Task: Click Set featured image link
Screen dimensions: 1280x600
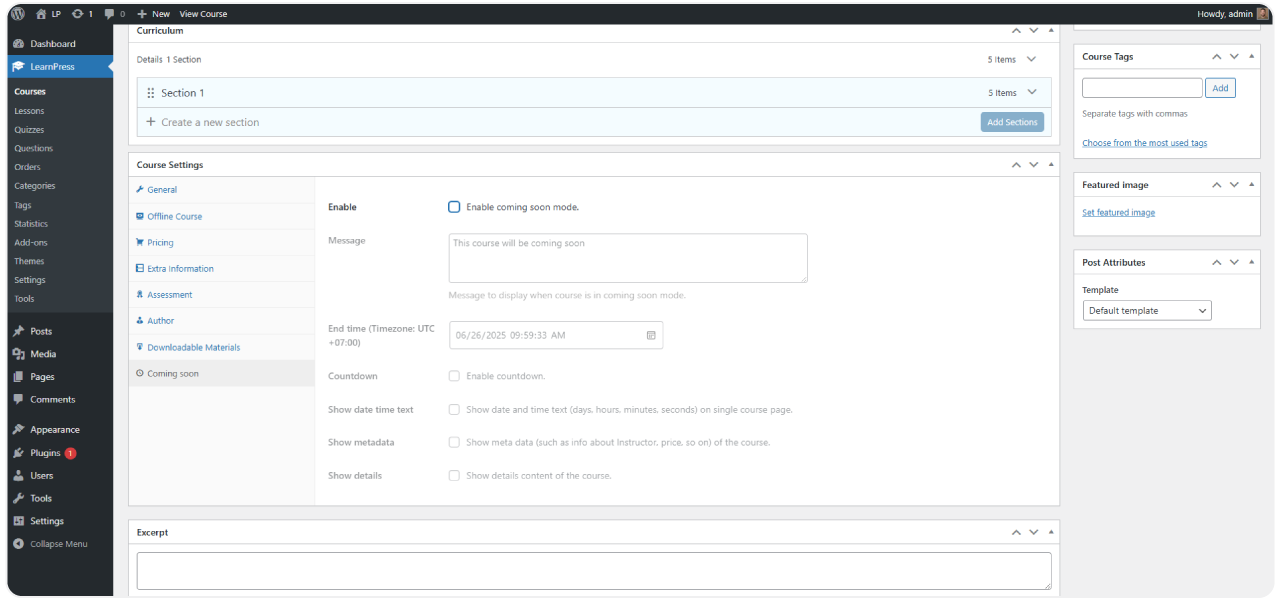Action: pyautogui.click(x=1118, y=213)
